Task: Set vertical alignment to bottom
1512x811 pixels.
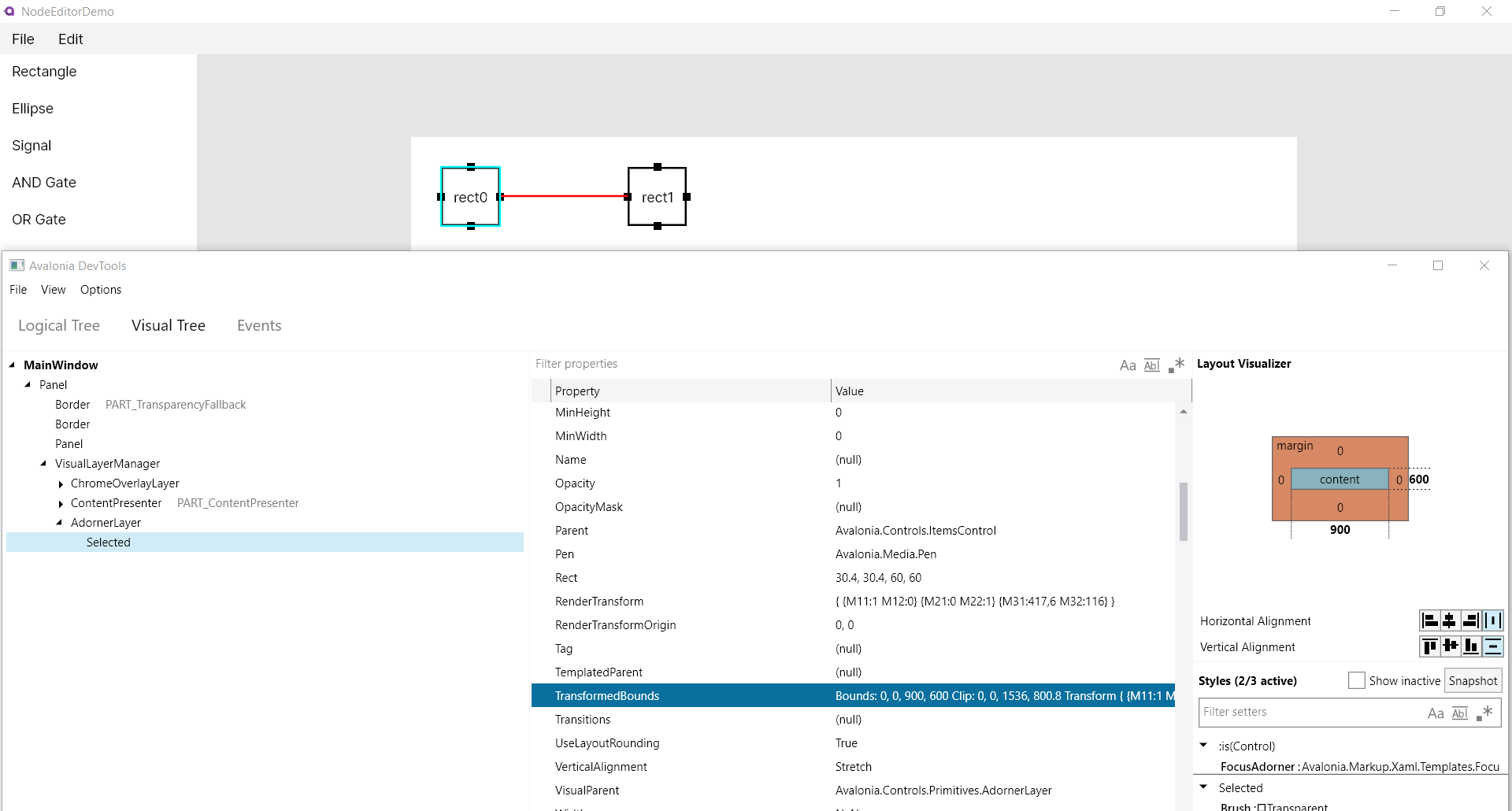Action: pyautogui.click(x=1470, y=646)
